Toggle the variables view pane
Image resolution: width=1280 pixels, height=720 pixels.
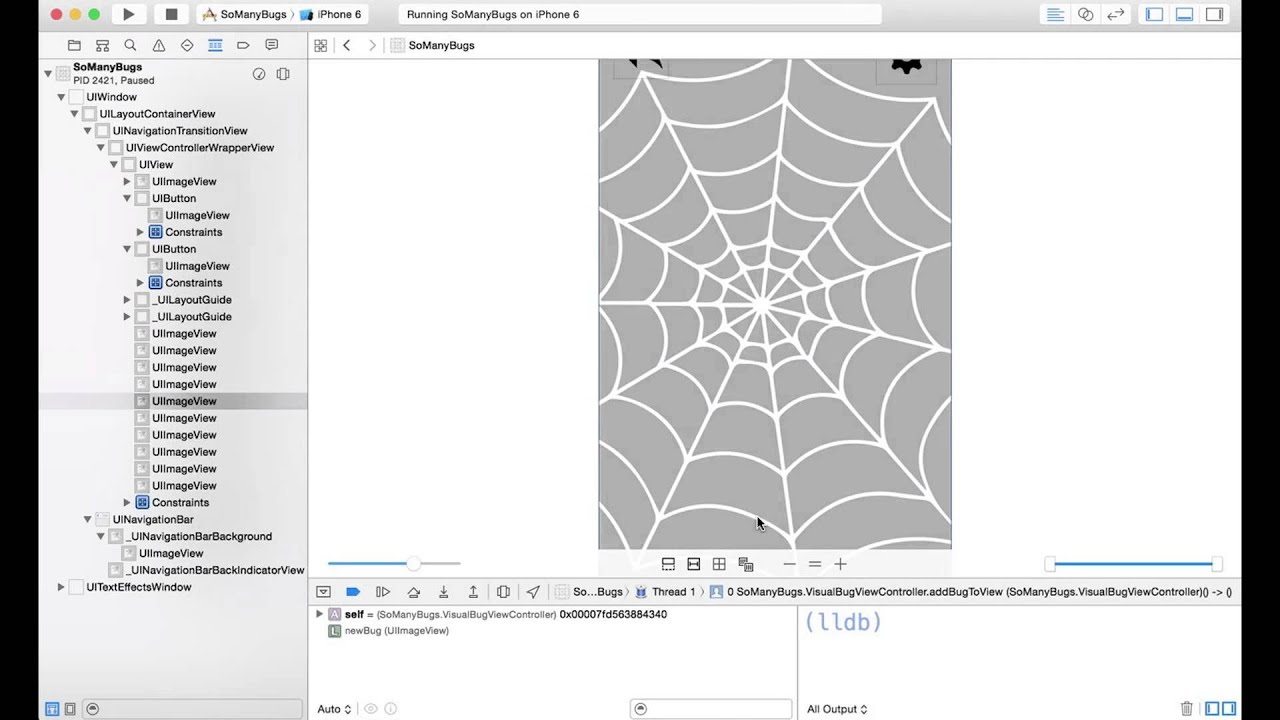[1212, 708]
